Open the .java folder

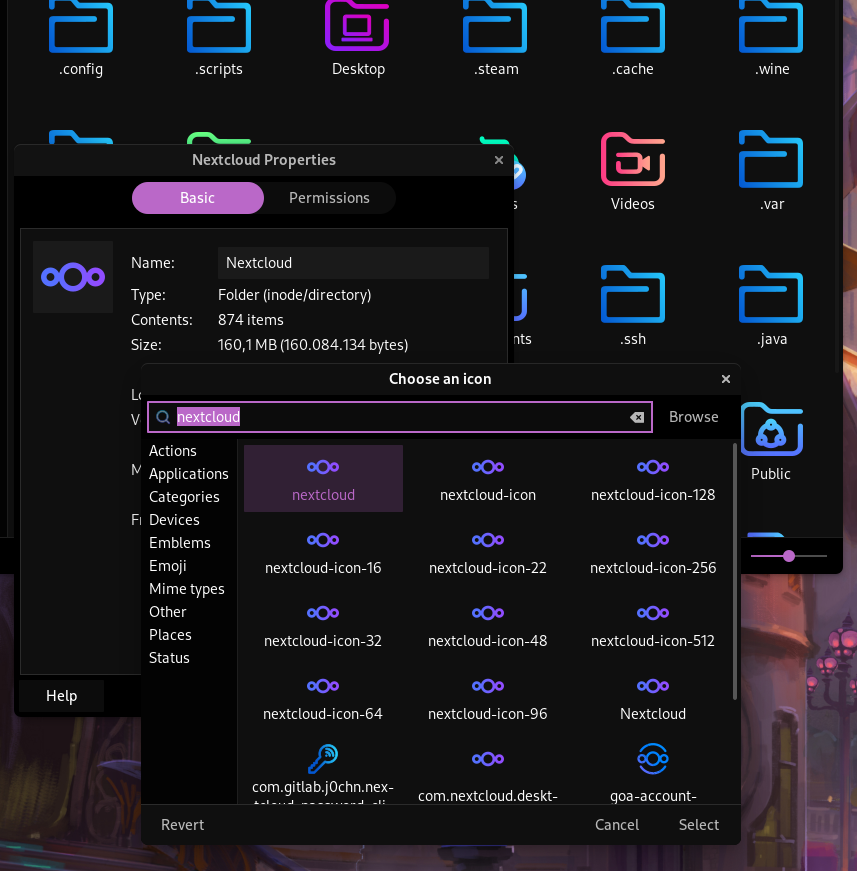pos(771,306)
